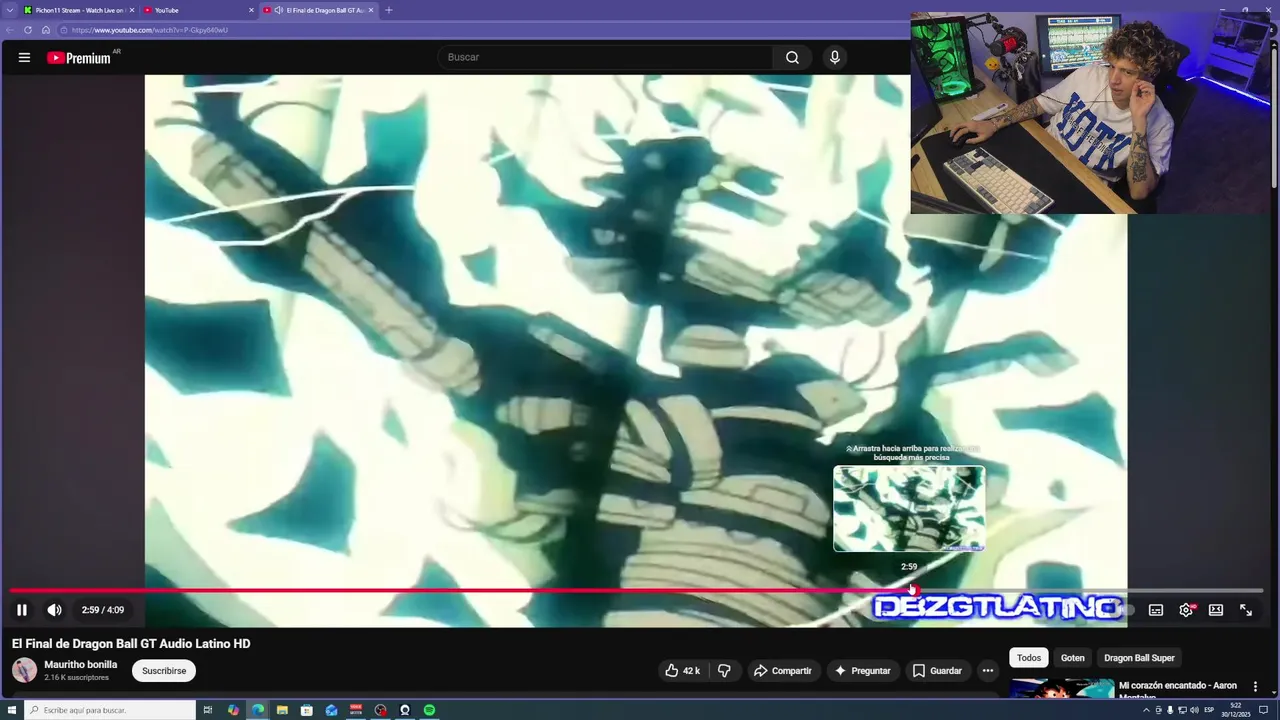Image resolution: width=1280 pixels, height=720 pixels.
Task: Open the tray clock showing 5:22
Action: (1237, 710)
